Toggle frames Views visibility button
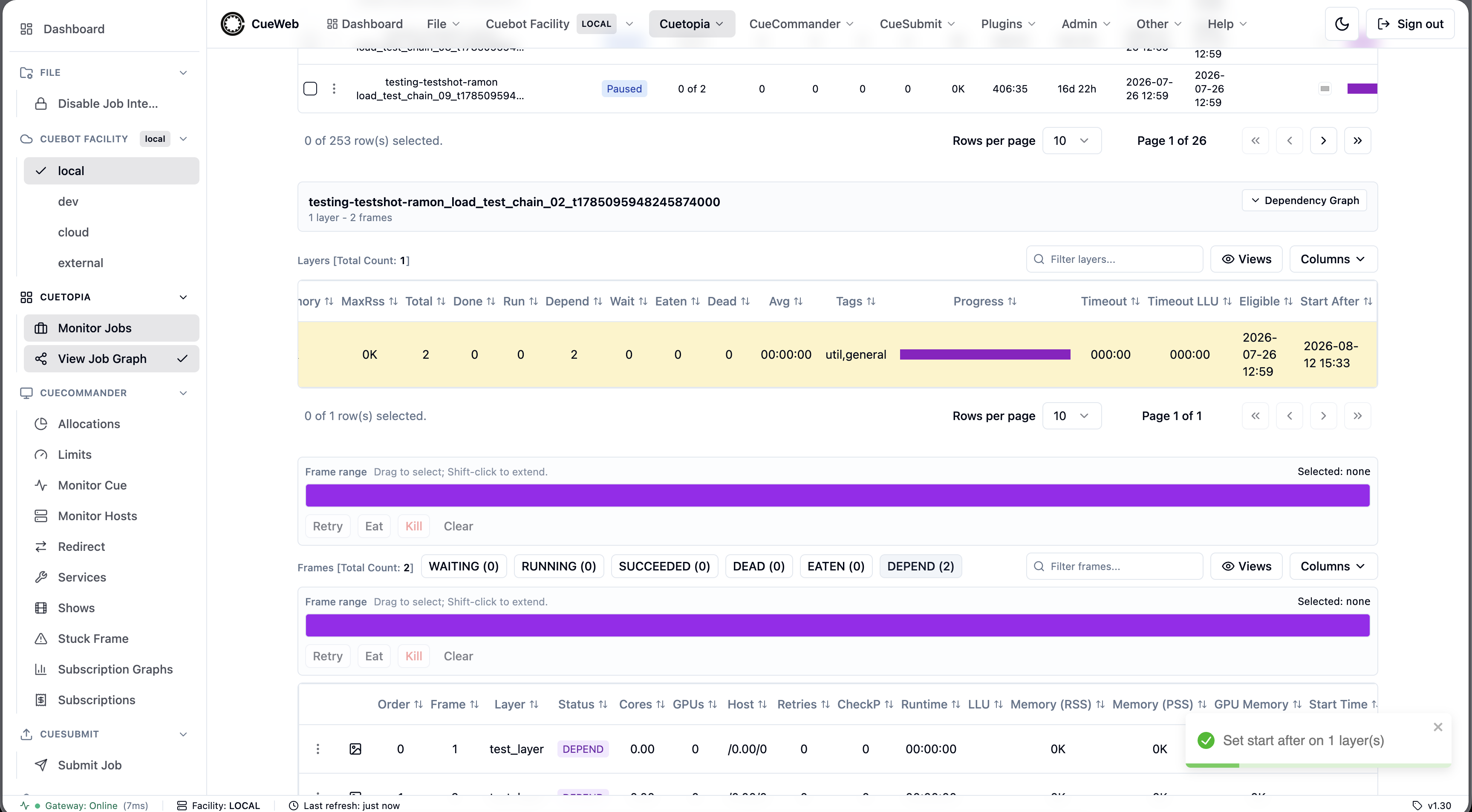The image size is (1472, 812). [1246, 566]
